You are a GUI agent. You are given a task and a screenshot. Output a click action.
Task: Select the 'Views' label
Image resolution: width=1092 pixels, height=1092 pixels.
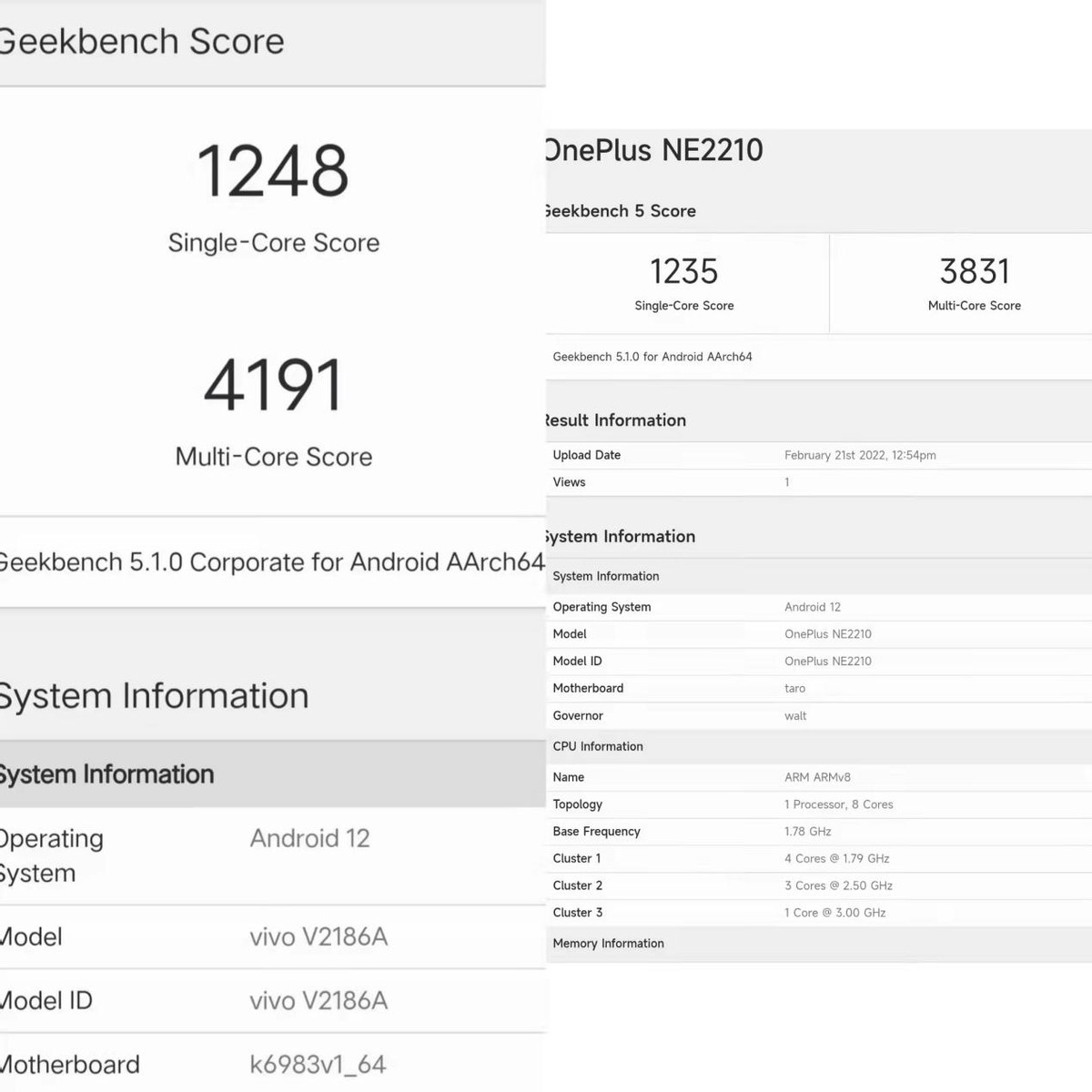pyautogui.click(x=570, y=482)
